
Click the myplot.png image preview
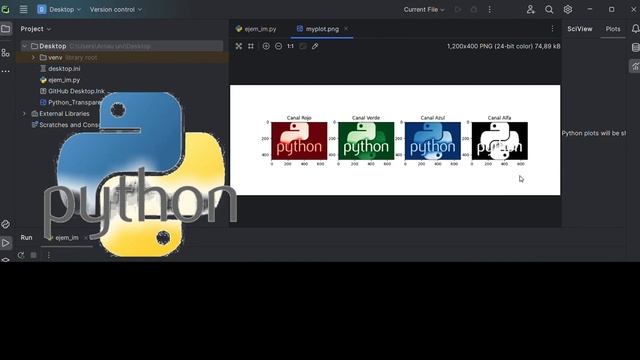coord(395,140)
